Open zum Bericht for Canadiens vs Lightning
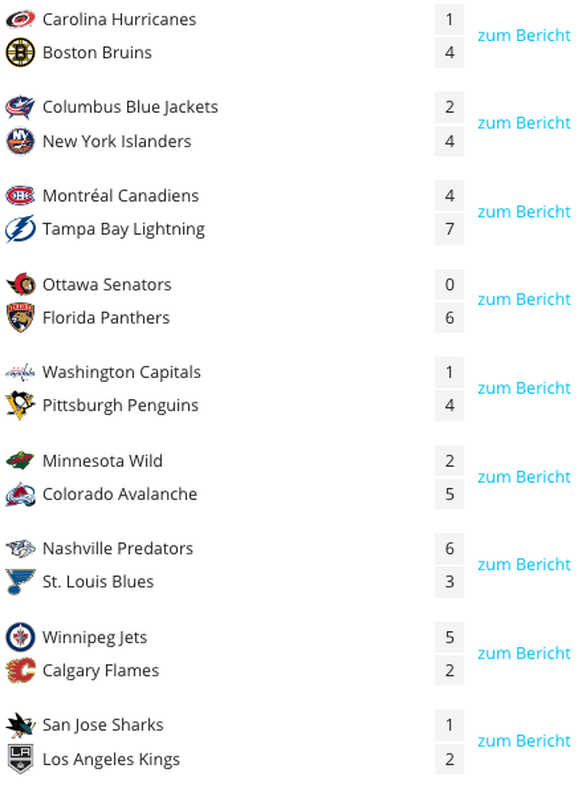The height and width of the screenshot is (789, 582). click(x=524, y=212)
